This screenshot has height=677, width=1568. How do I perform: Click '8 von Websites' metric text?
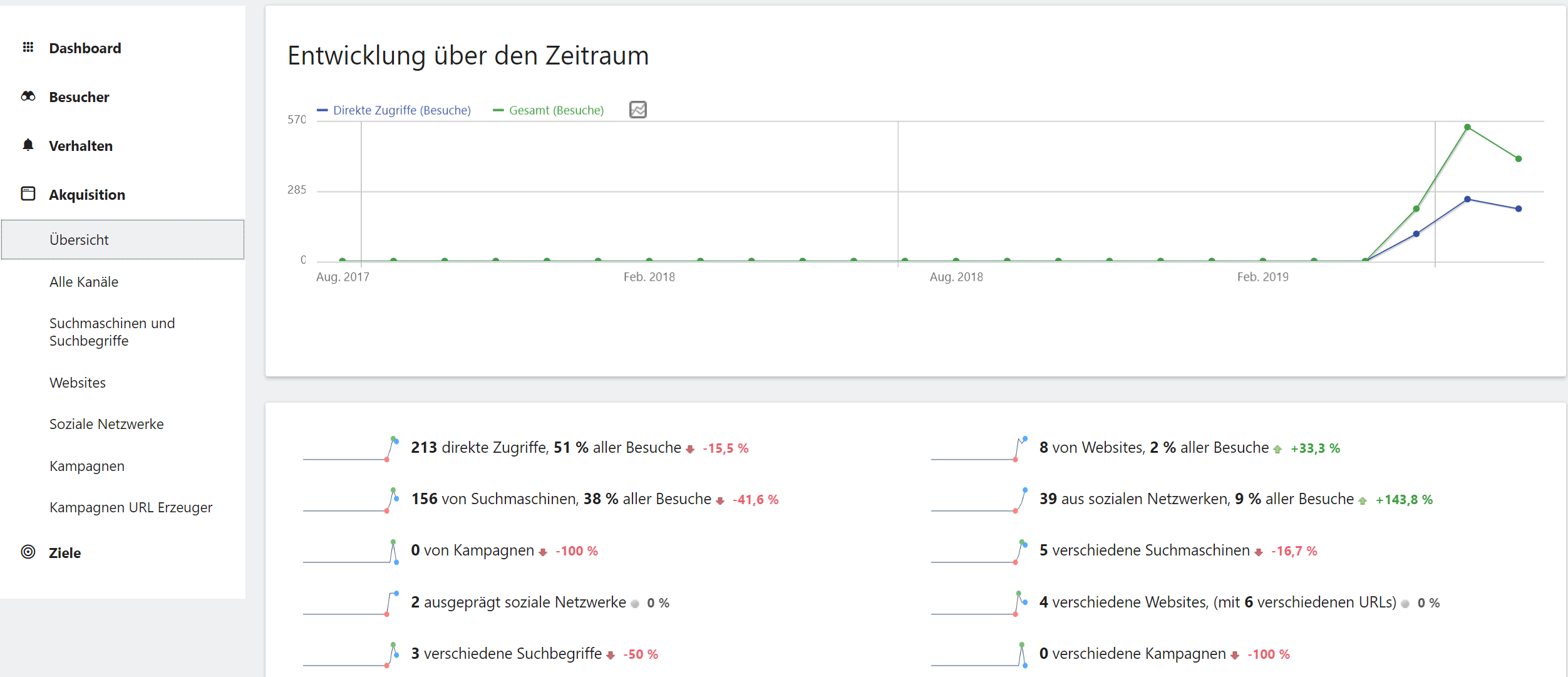(x=1091, y=448)
